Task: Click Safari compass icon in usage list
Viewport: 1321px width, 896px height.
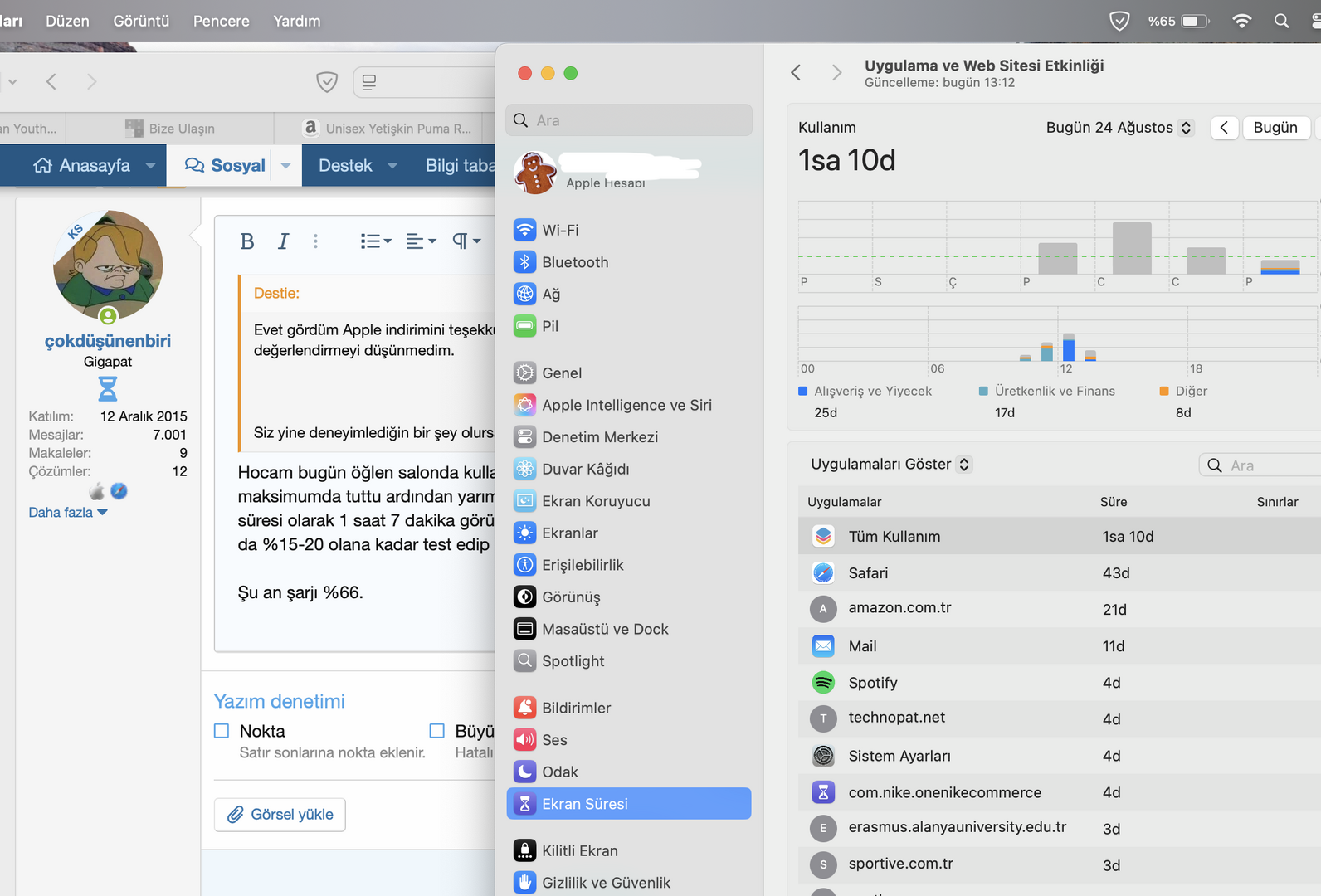Action: 823,572
